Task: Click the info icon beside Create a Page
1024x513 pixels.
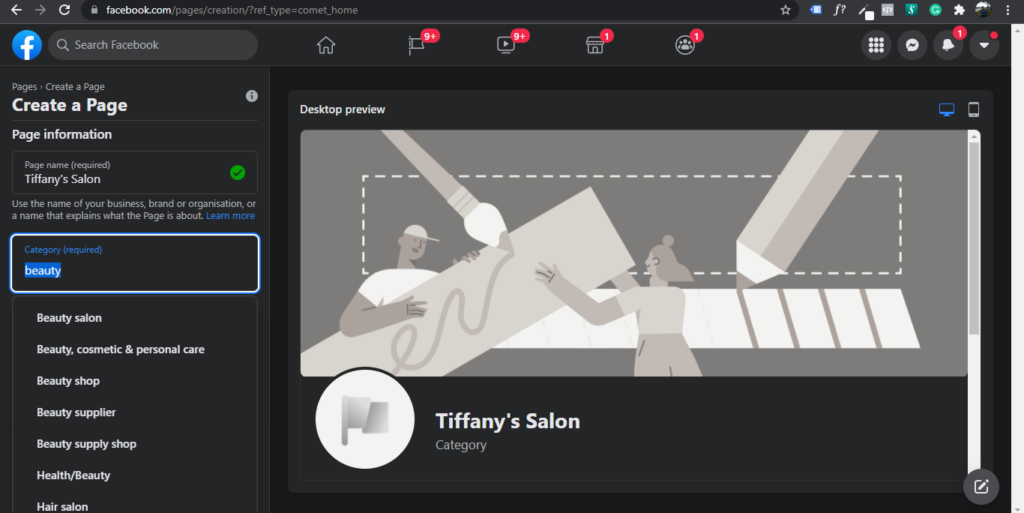Action: click(251, 96)
